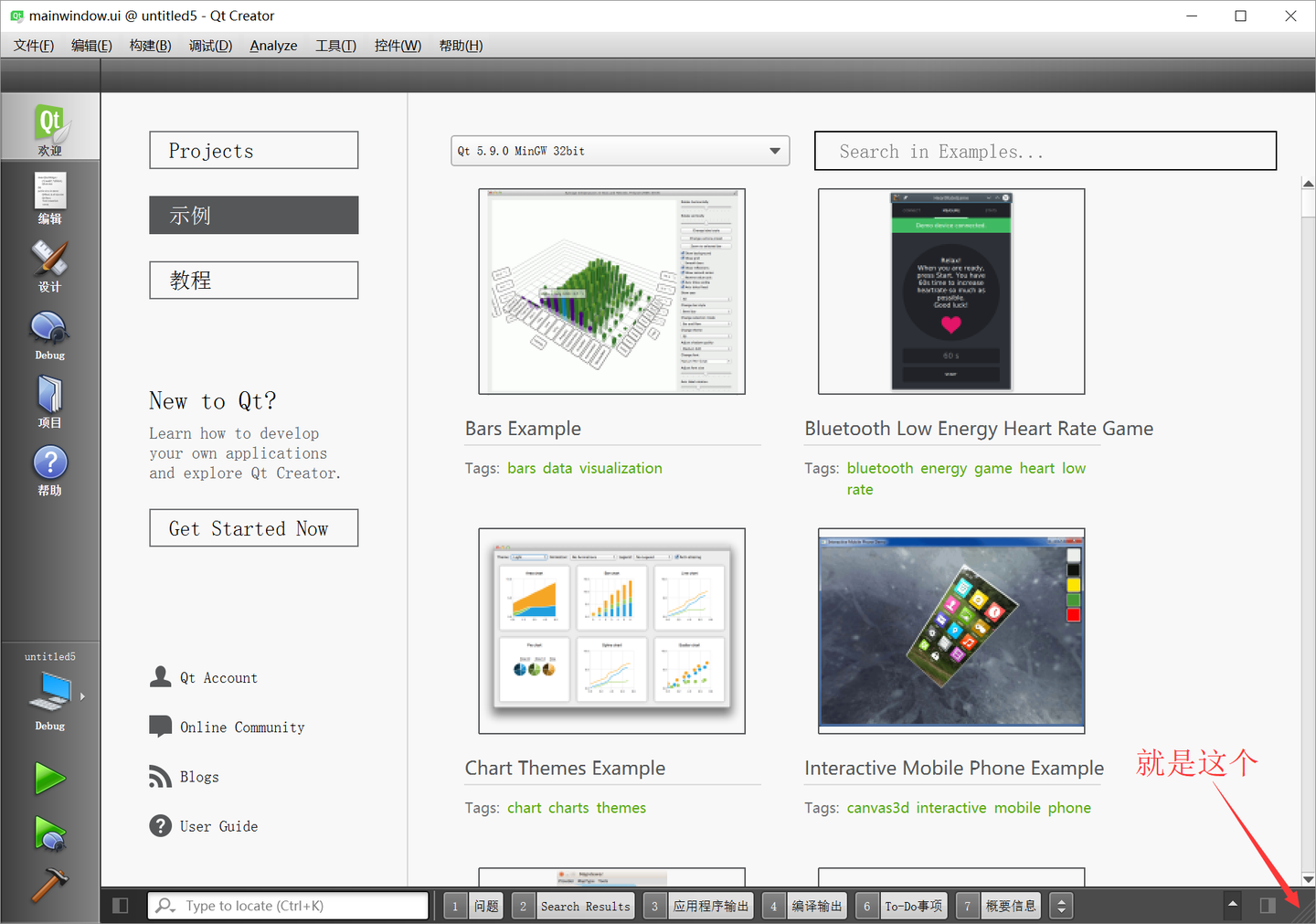
Task: Click the Type to locate input field
Action: (x=288, y=906)
